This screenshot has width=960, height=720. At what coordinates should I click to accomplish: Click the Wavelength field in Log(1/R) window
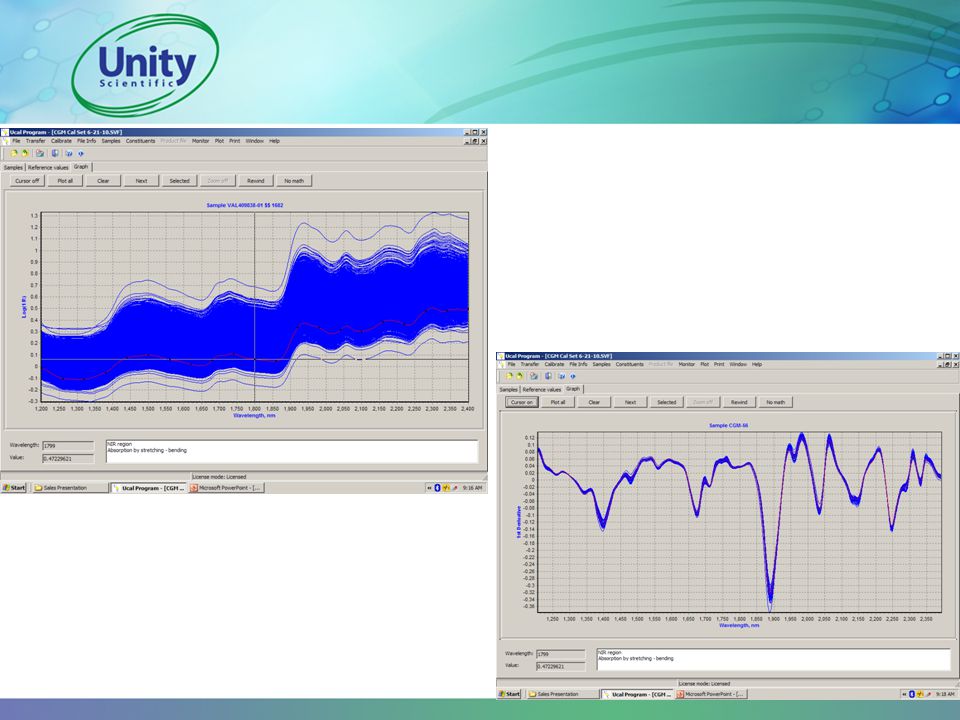point(68,446)
